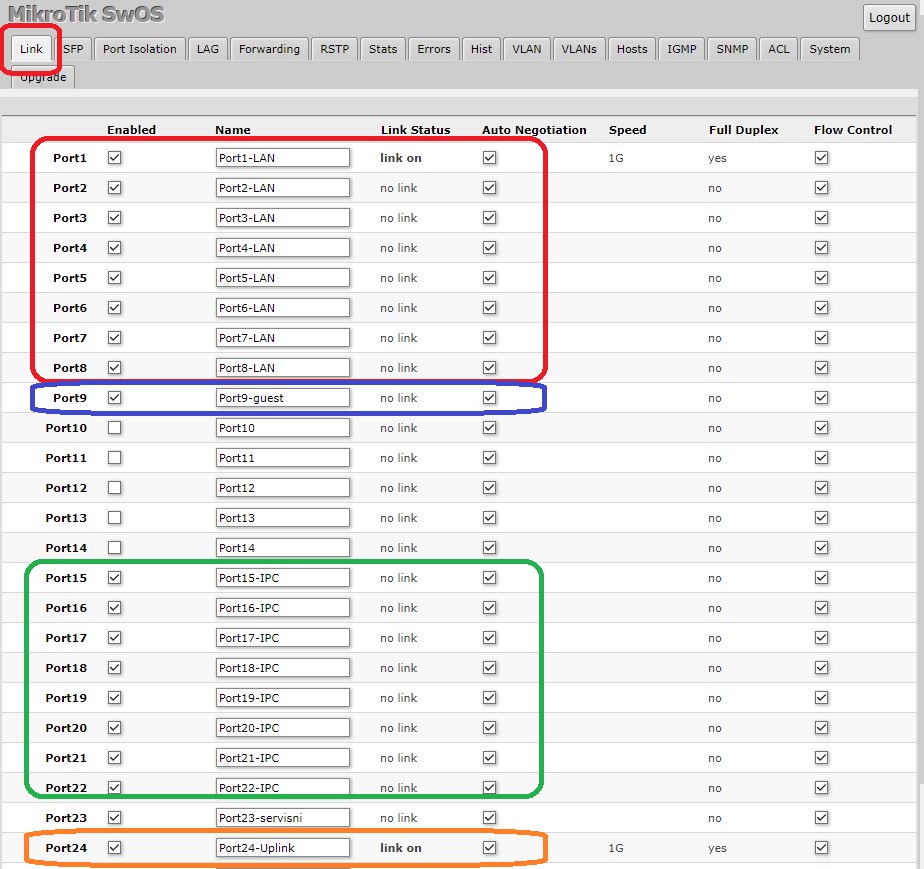Enable Port14 via its Enabled checkbox

(115, 548)
